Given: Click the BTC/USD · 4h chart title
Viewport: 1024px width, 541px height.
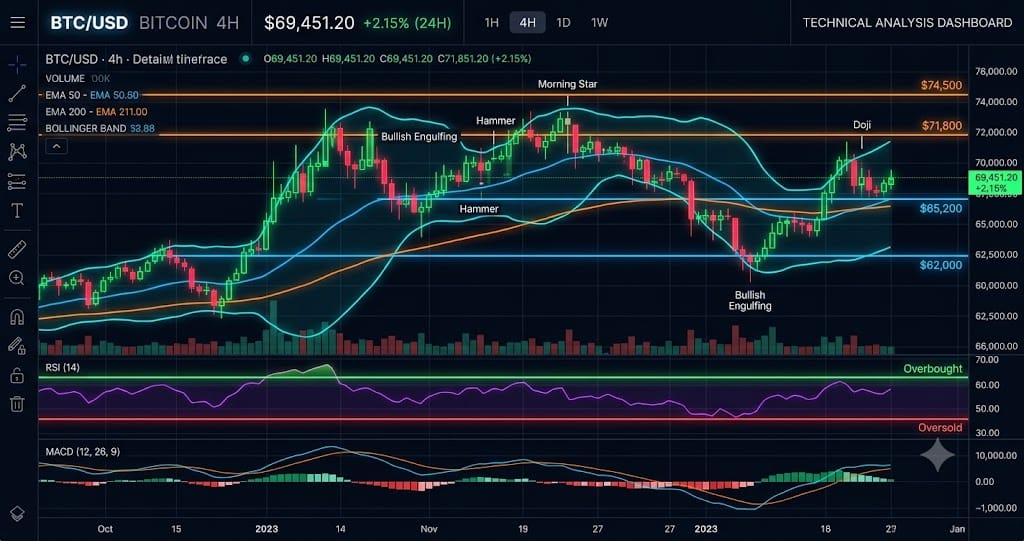Looking at the screenshot, I should click(x=136, y=59).
